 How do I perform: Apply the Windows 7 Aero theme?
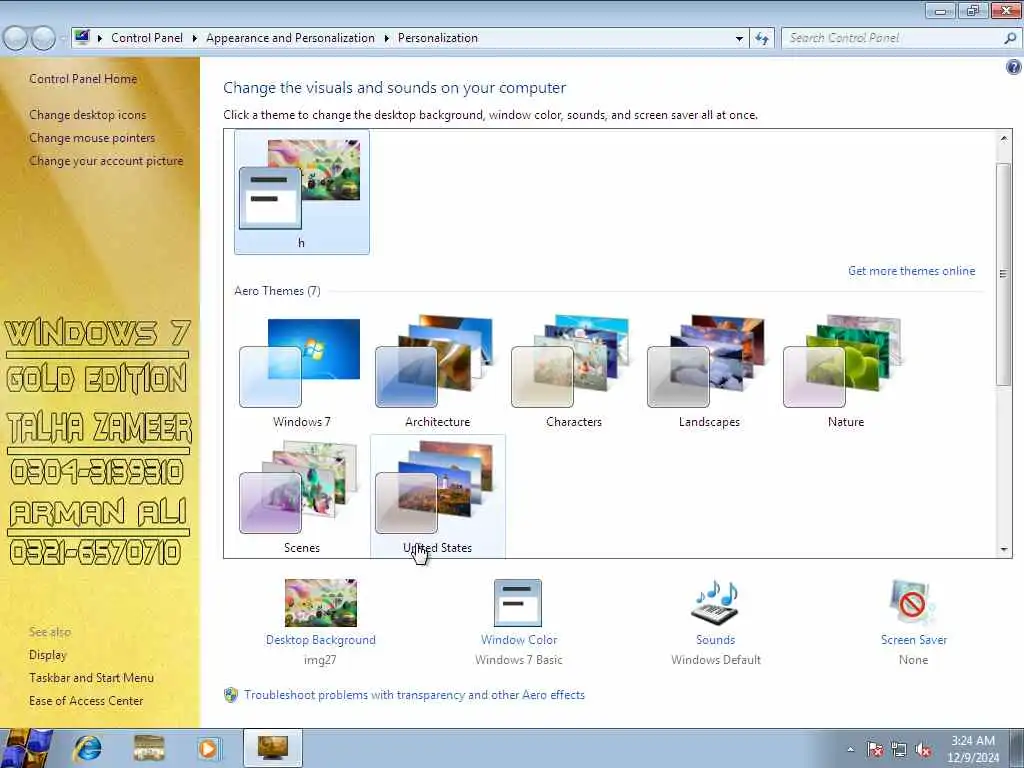(301, 372)
